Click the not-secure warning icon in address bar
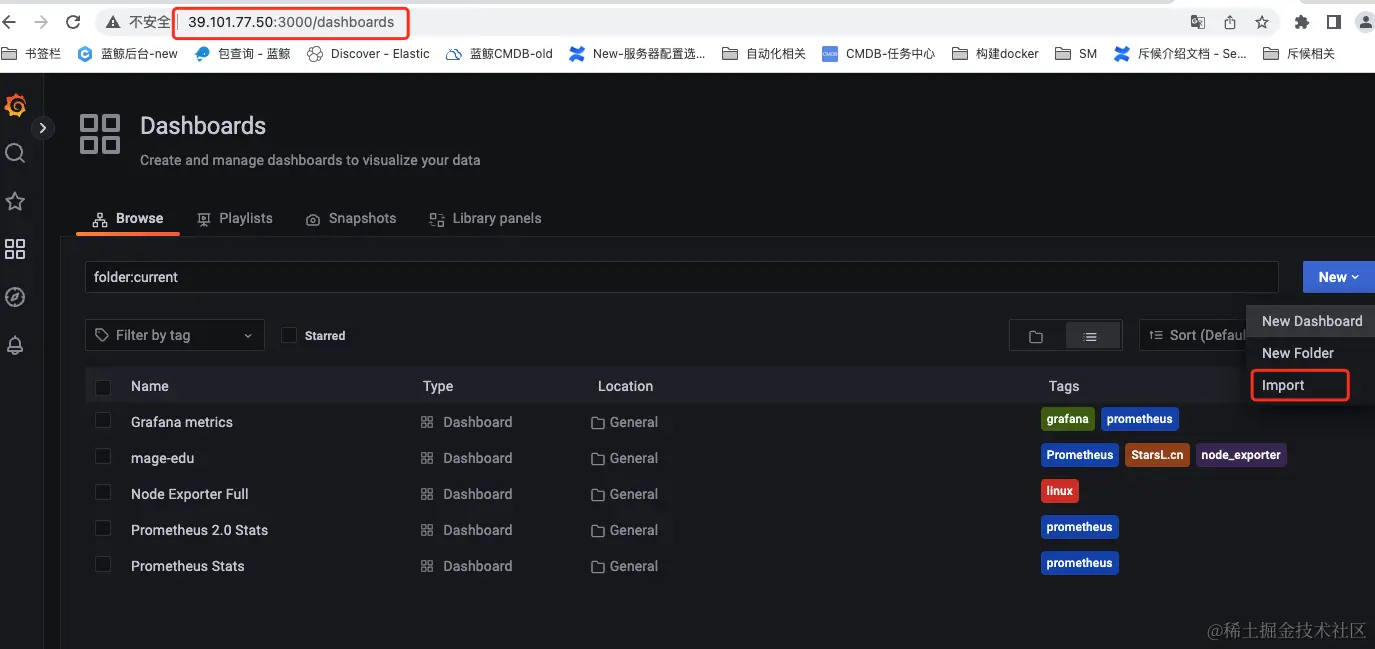The height and width of the screenshot is (649, 1375). click(112, 22)
